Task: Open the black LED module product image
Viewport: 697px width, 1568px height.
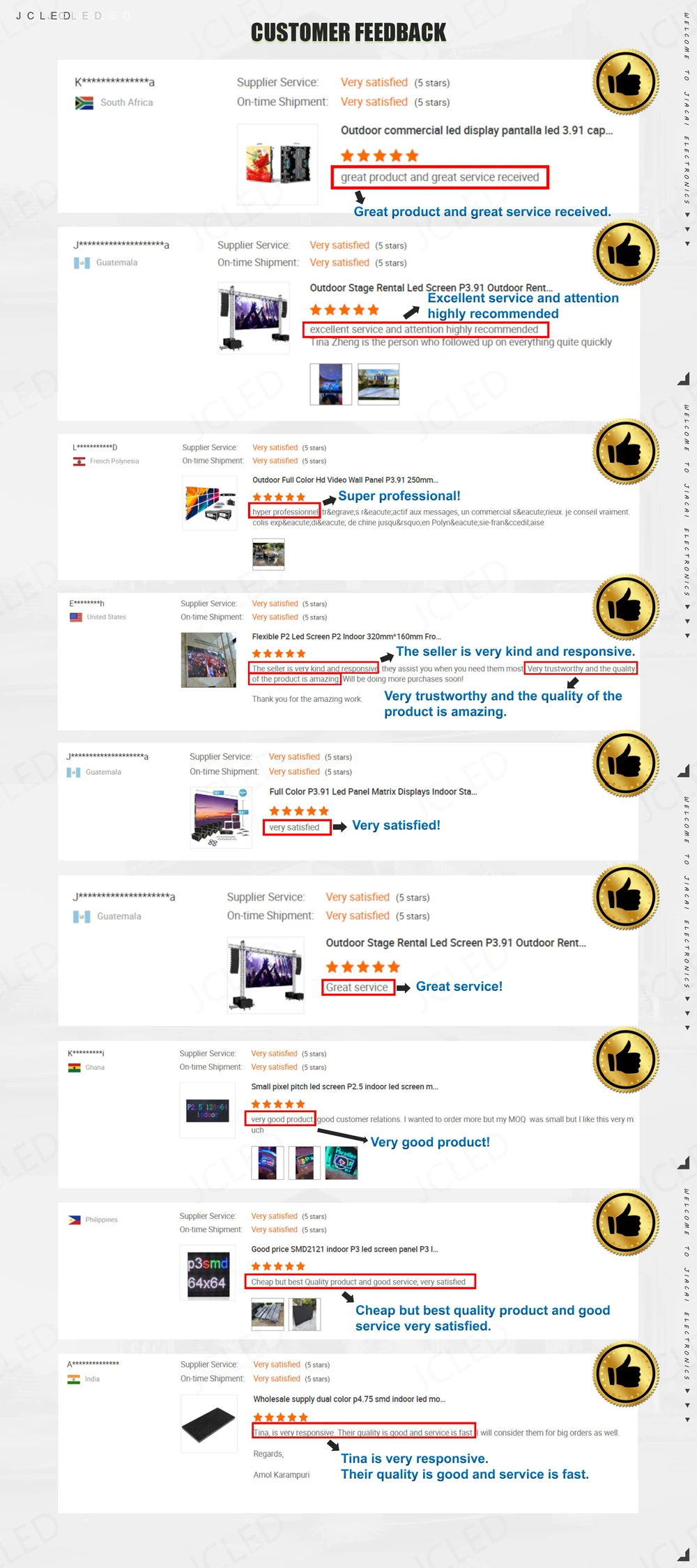Action: (208, 1423)
